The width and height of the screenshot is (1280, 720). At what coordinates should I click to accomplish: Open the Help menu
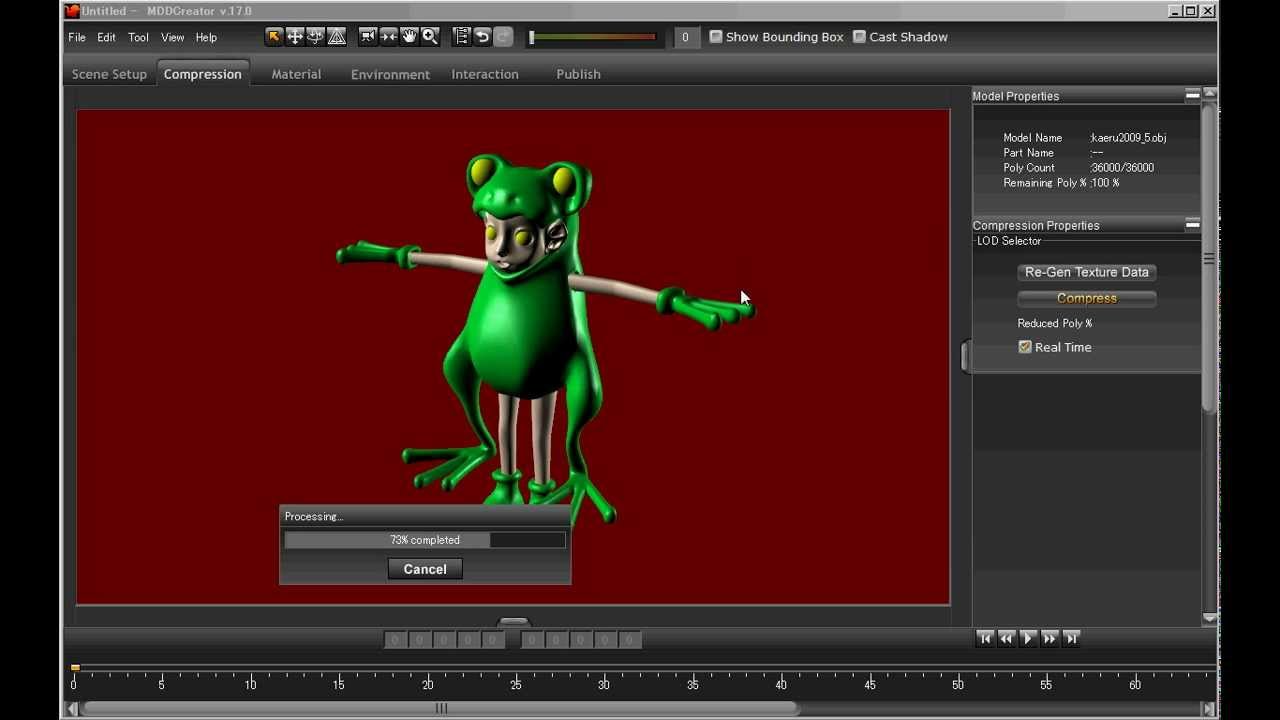[x=206, y=37]
